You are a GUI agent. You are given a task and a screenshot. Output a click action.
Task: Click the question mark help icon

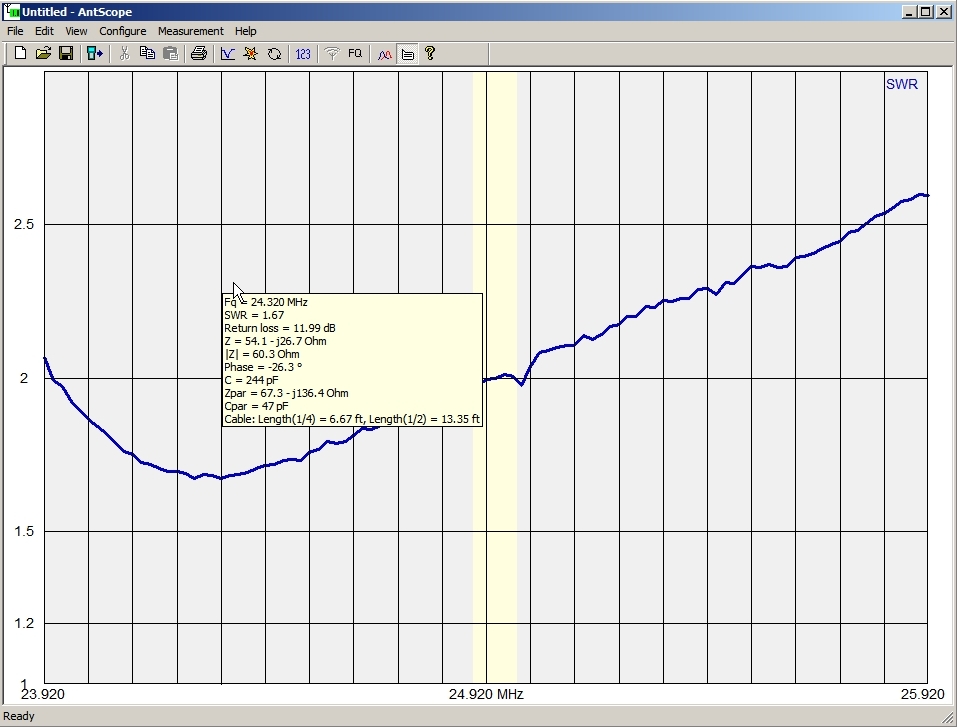[x=430, y=54]
